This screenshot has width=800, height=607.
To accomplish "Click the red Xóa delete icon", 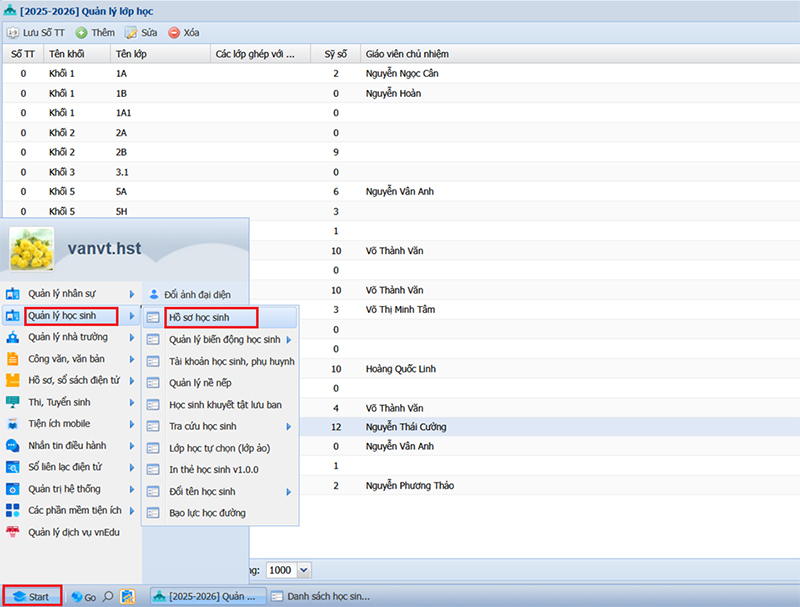I will pyautogui.click(x=174, y=33).
